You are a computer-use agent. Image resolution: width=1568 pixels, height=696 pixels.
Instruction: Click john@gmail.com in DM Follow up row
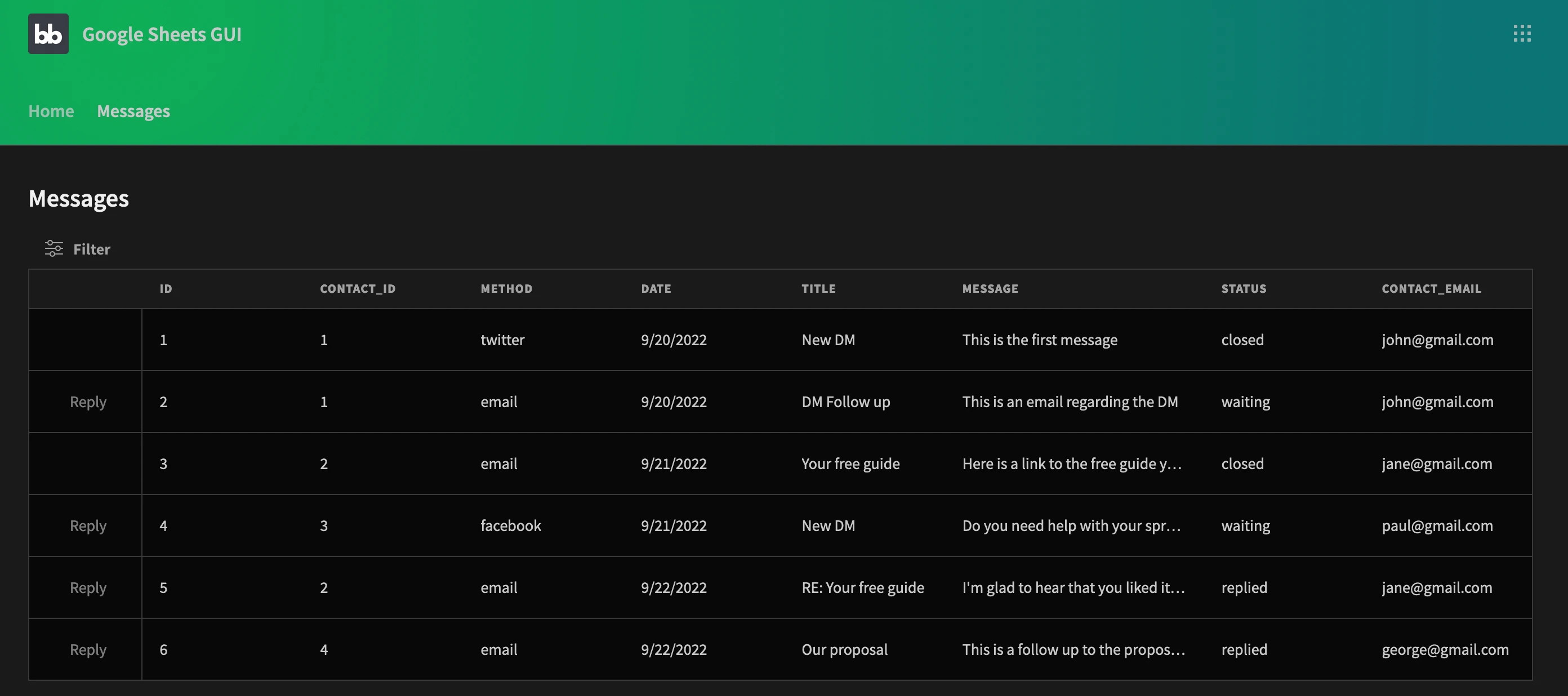point(1437,401)
